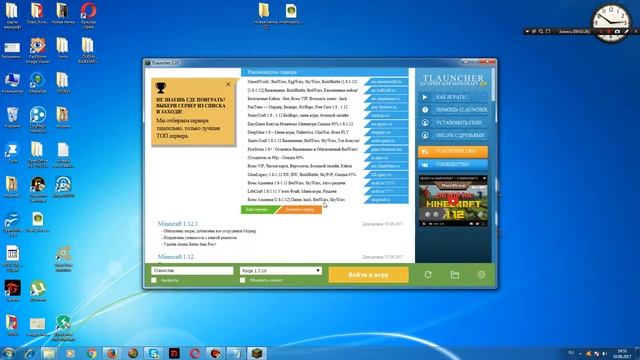640x360 pixels.
Task: Select FunTime server row
Action: 298,107
